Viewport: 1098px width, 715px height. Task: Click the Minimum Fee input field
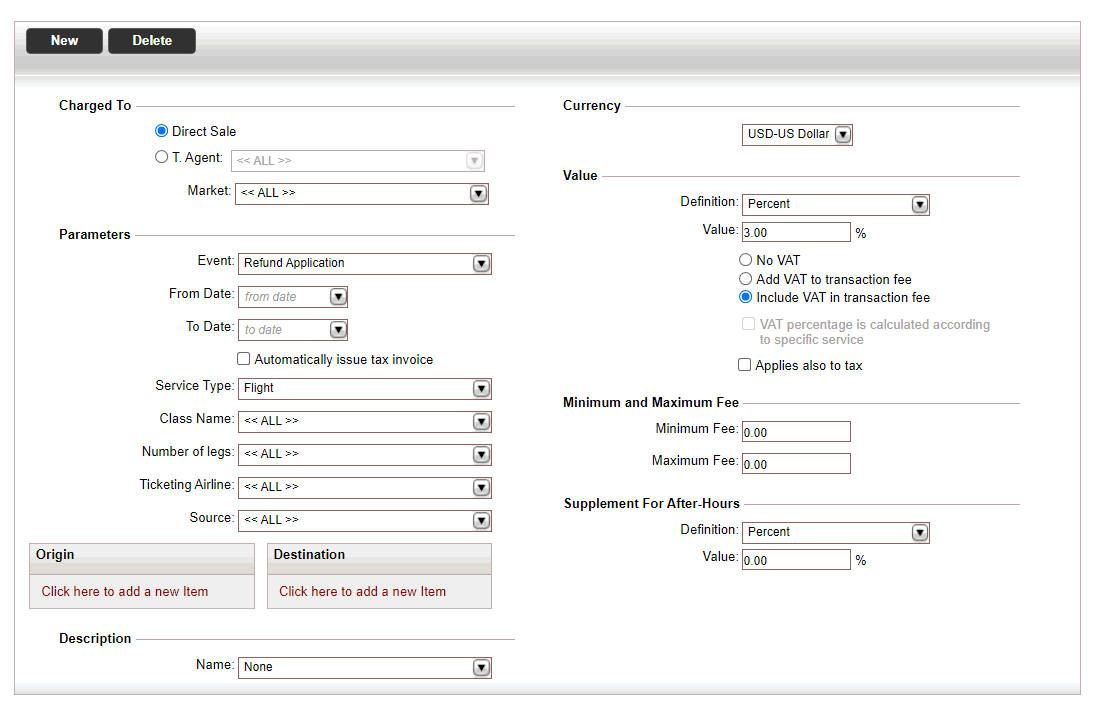796,432
